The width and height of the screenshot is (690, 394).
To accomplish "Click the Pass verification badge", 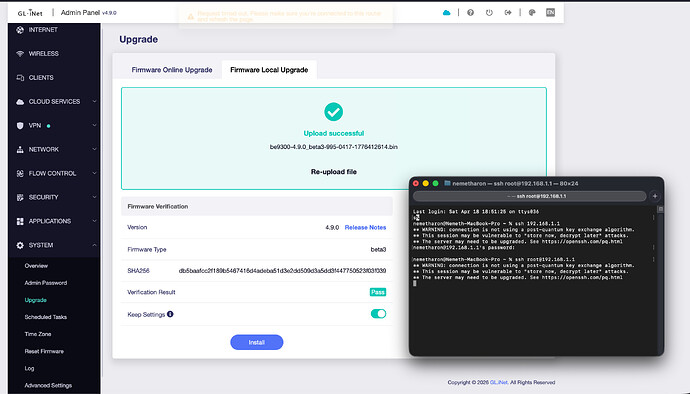I will click(x=378, y=292).
